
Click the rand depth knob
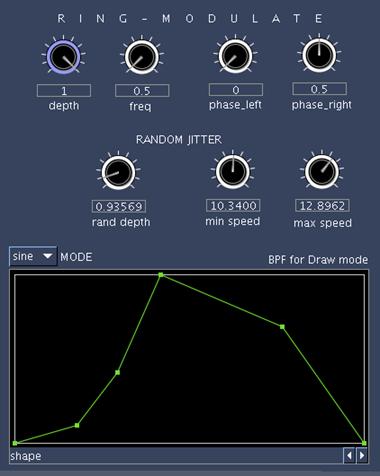[118, 172]
